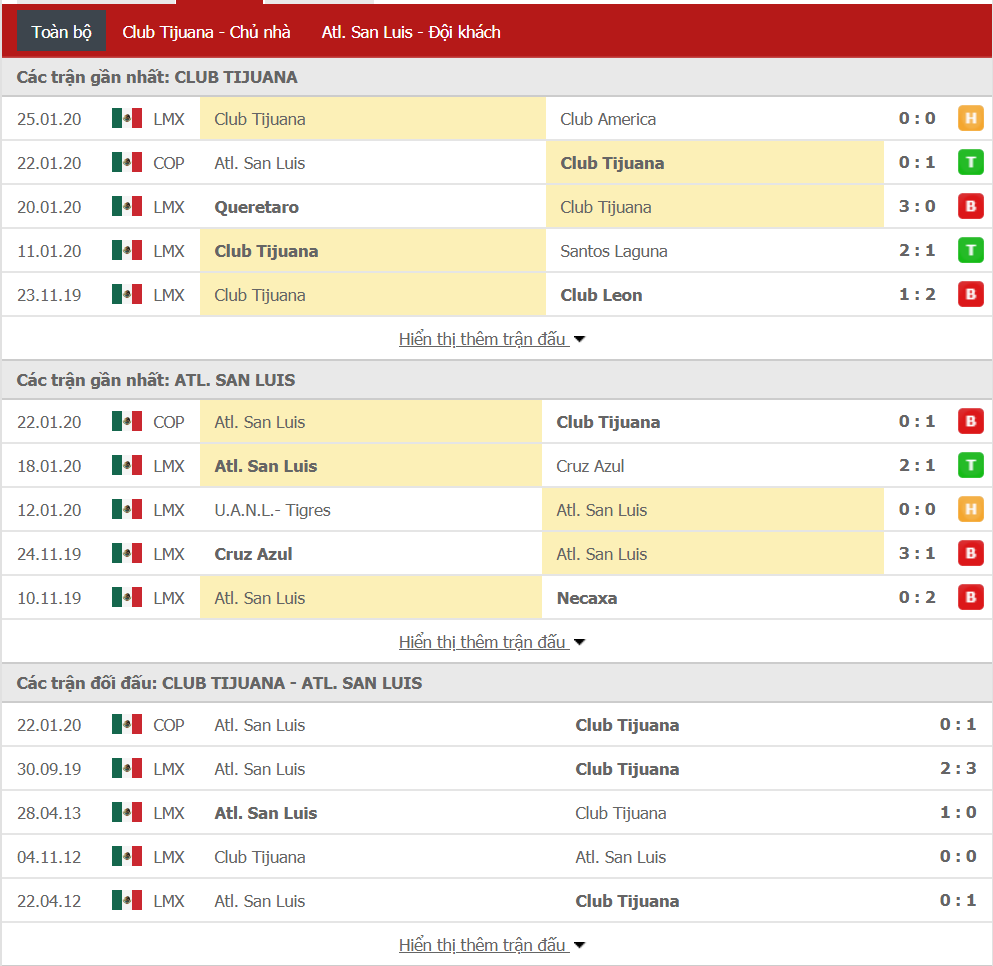Click the T win badge for San Luis vs Cruz Azul 18.01.20
The image size is (993, 966).
point(970,466)
